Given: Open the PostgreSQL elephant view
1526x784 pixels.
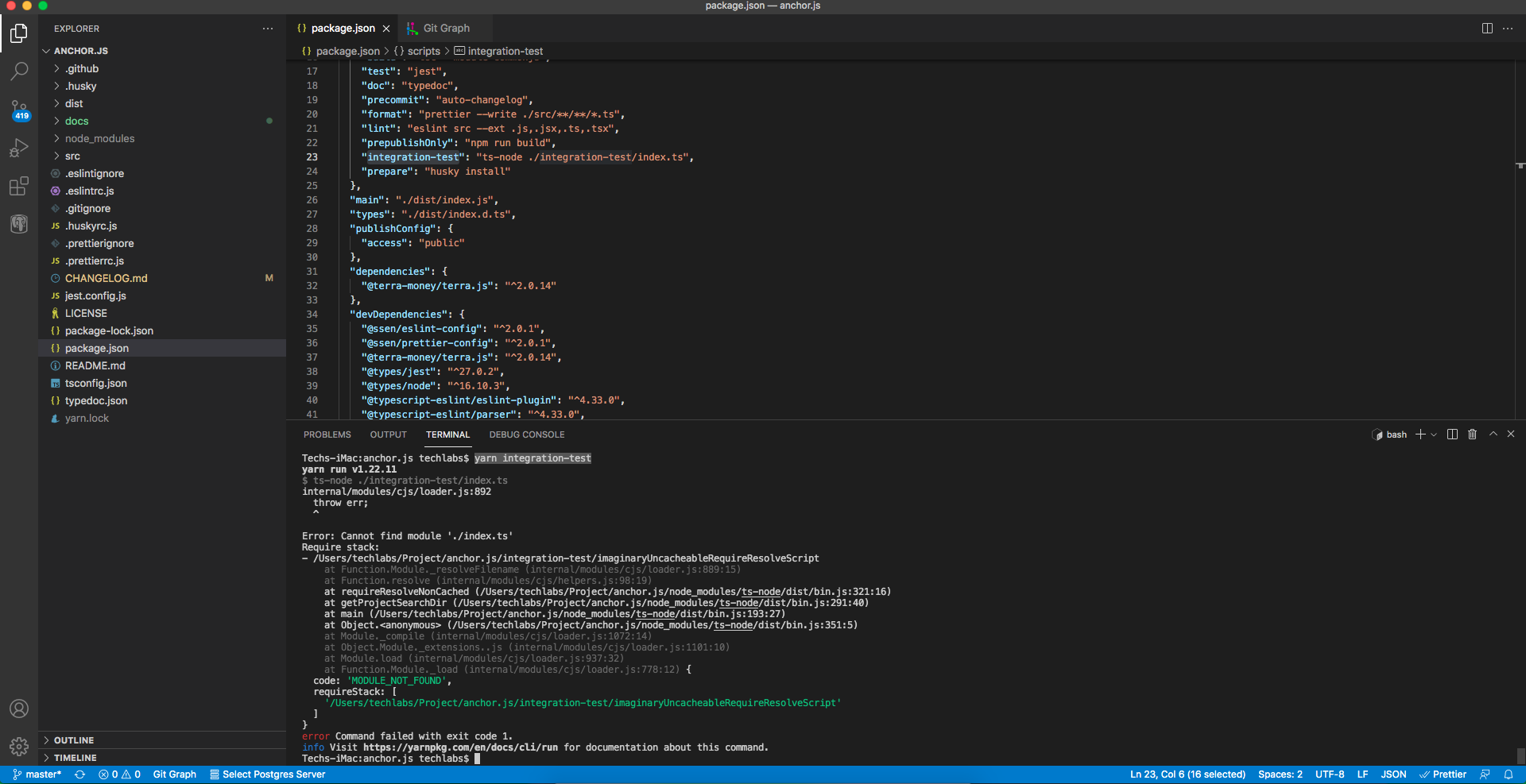Looking at the screenshot, I should click(x=19, y=224).
